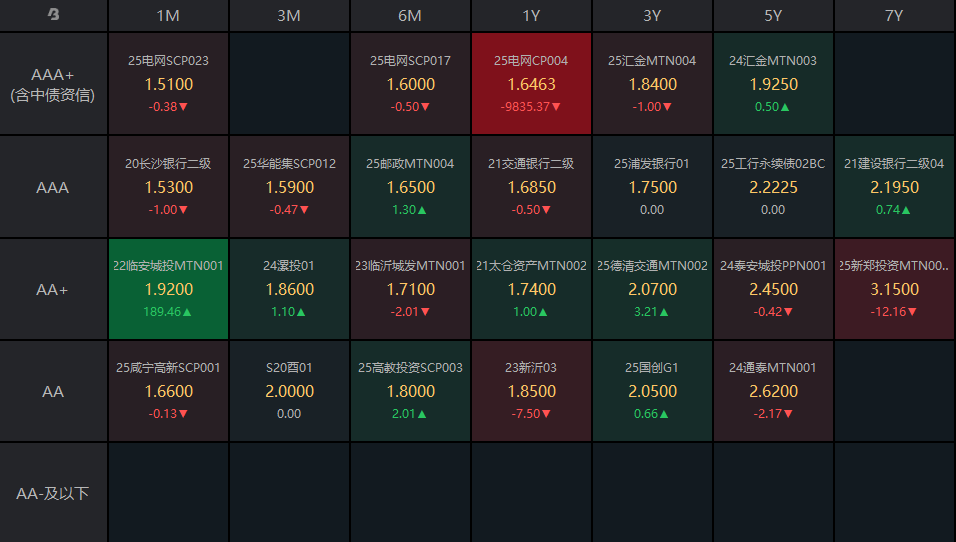Screen dimensions: 956x542
Task: Open the 21交通银行二级 bond name
Action: (x=531, y=163)
